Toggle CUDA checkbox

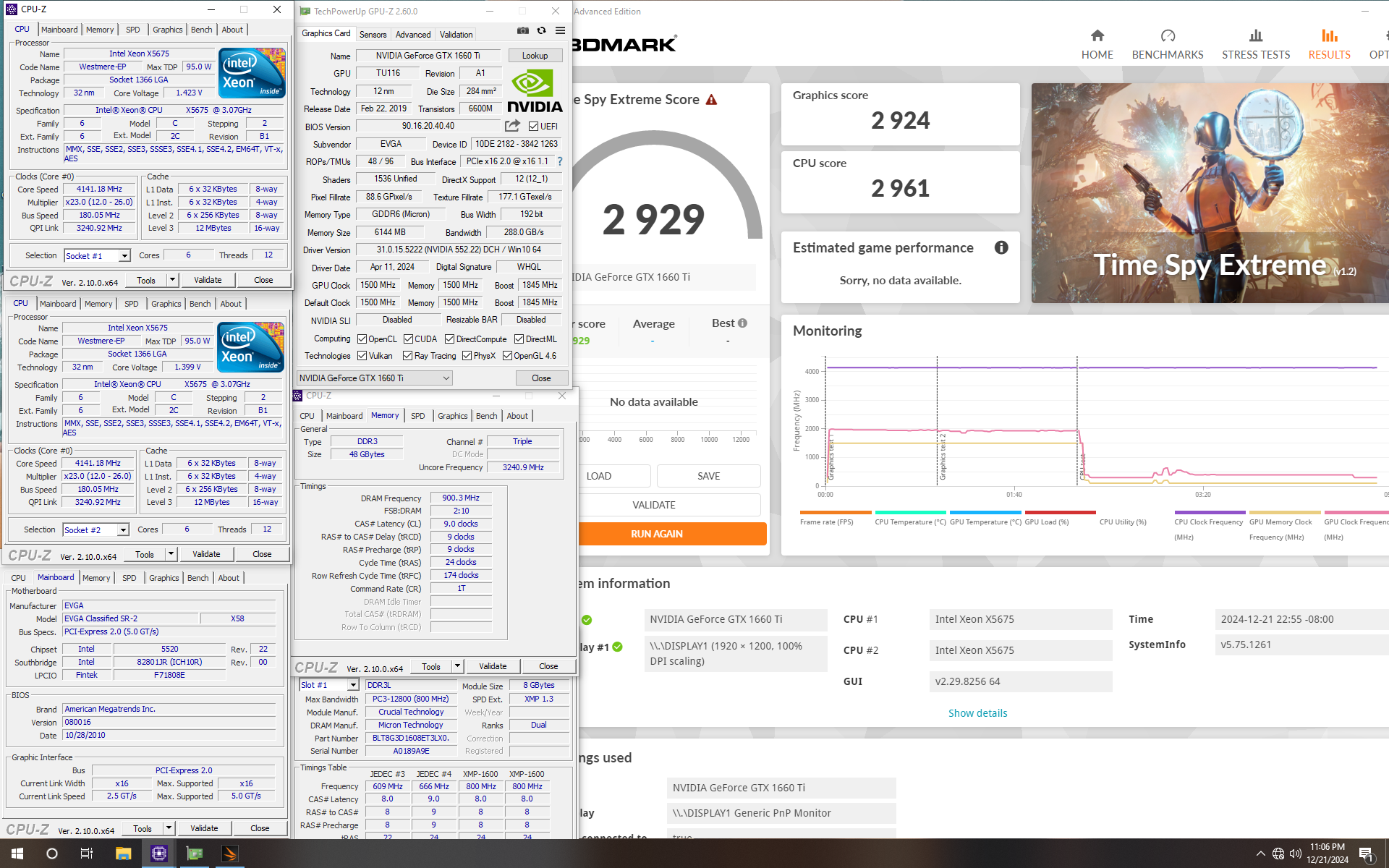tap(409, 339)
